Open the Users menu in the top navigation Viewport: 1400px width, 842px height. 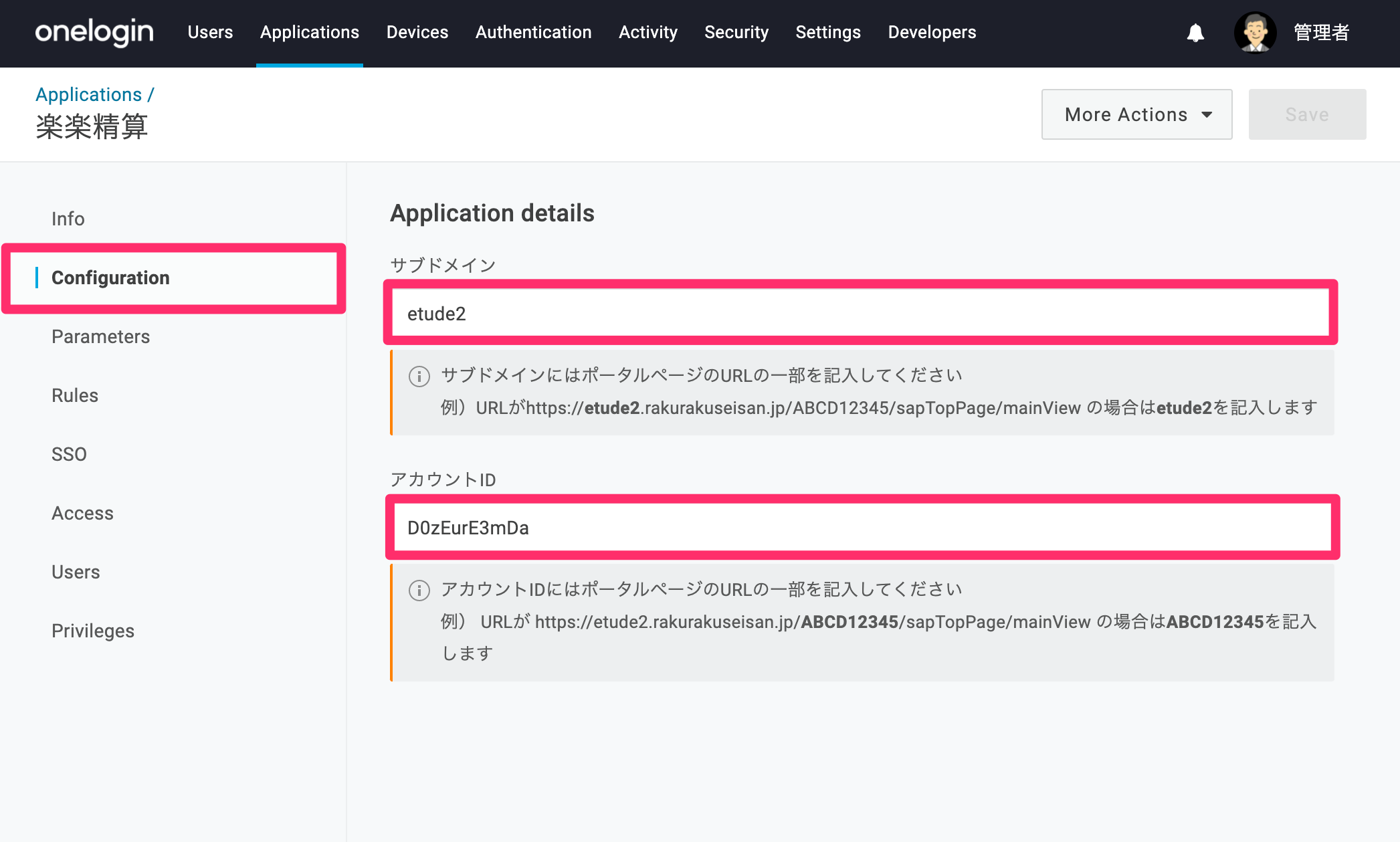210,32
